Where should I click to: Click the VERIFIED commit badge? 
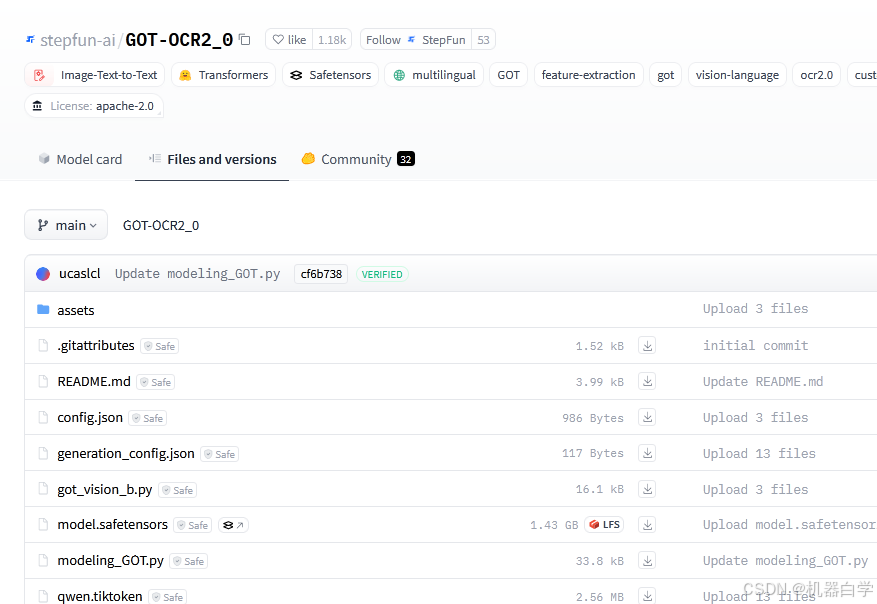click(x=382, y=274)
